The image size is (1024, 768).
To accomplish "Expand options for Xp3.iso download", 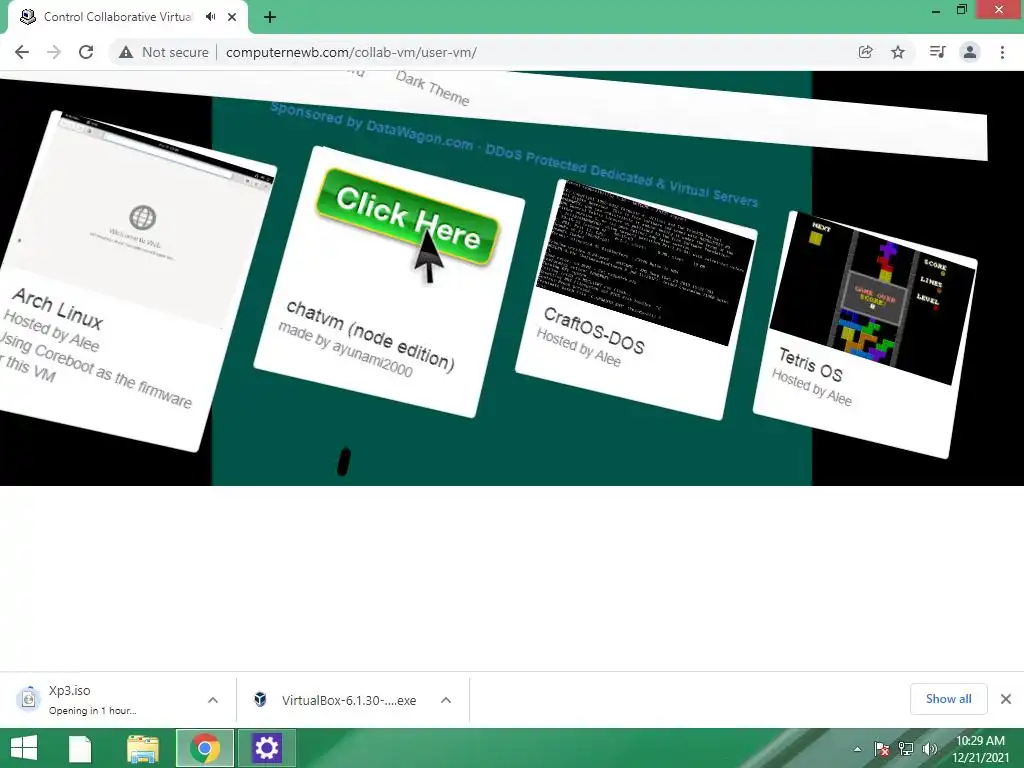I will [213, 700].
